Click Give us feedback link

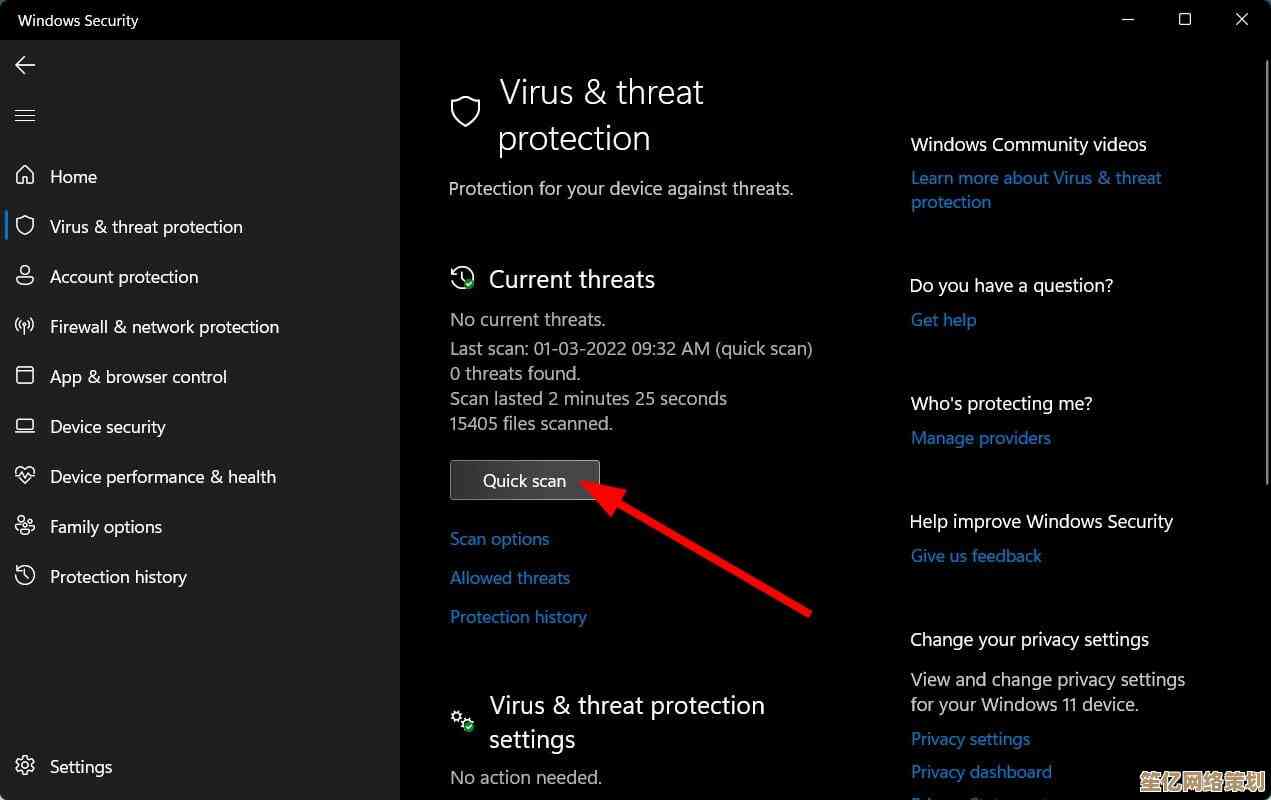pyautogui.click(x=976, y=556)
